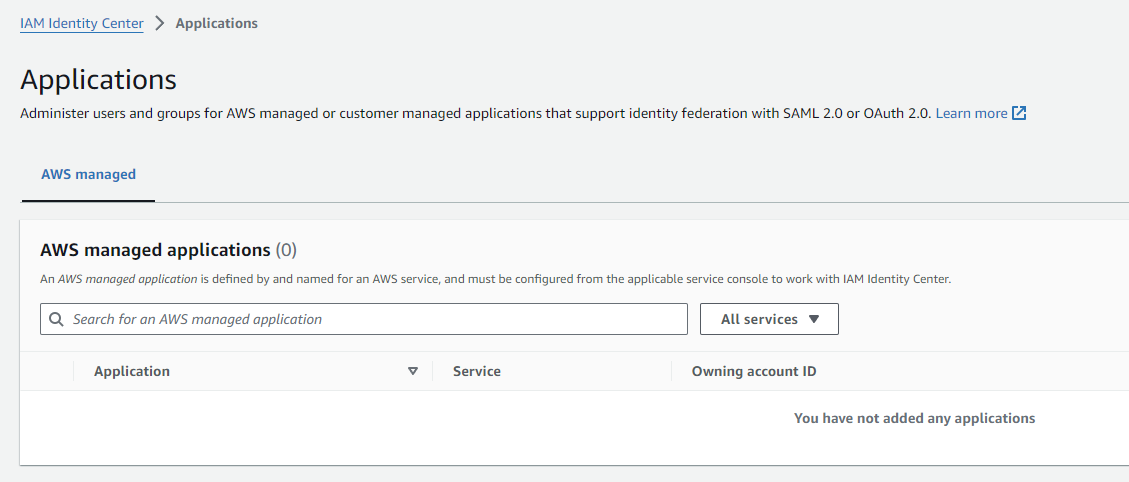
Task: Click the sort triangle in Application column
Action: 413,371
